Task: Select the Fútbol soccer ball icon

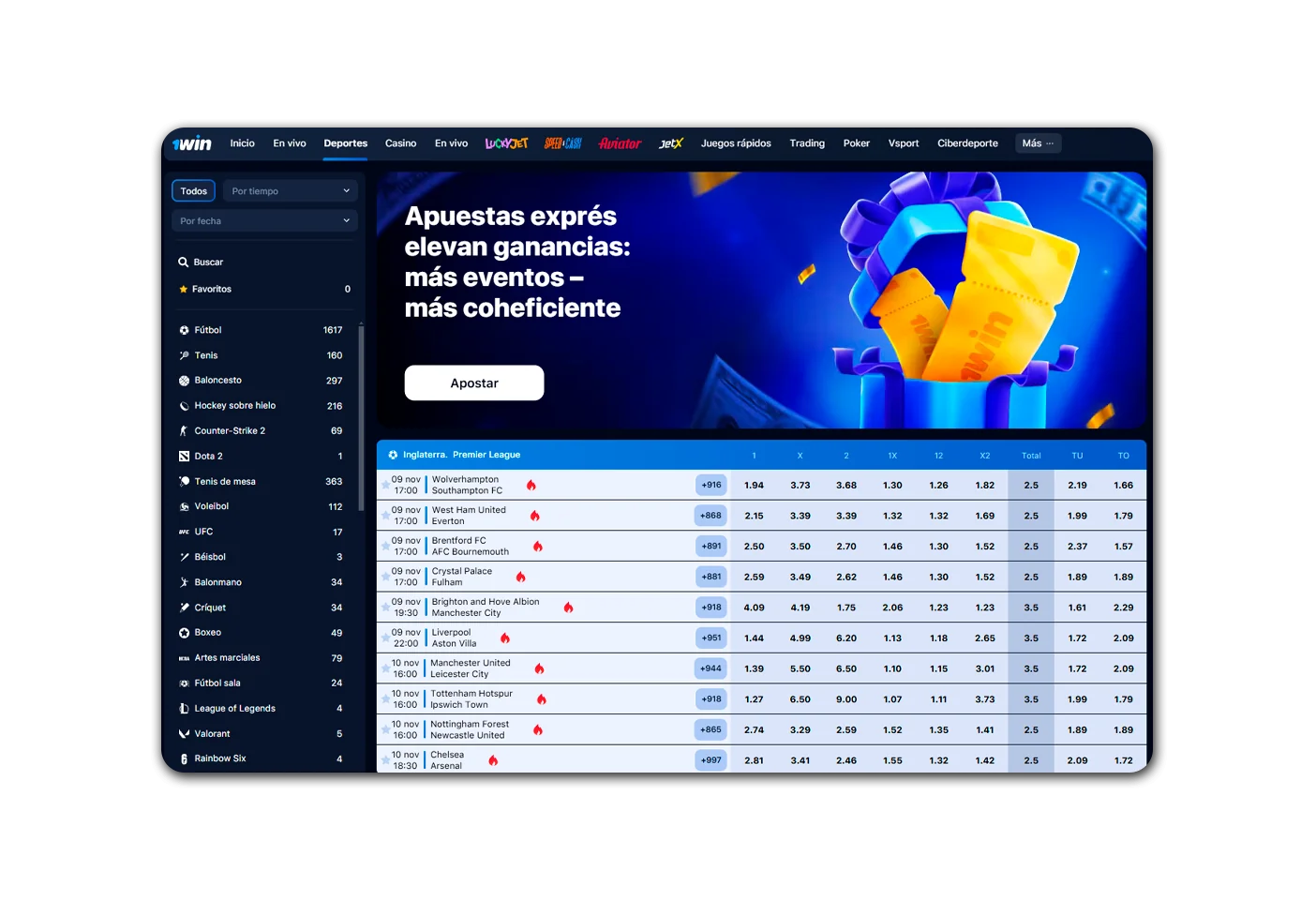Action: click(185, 330)
